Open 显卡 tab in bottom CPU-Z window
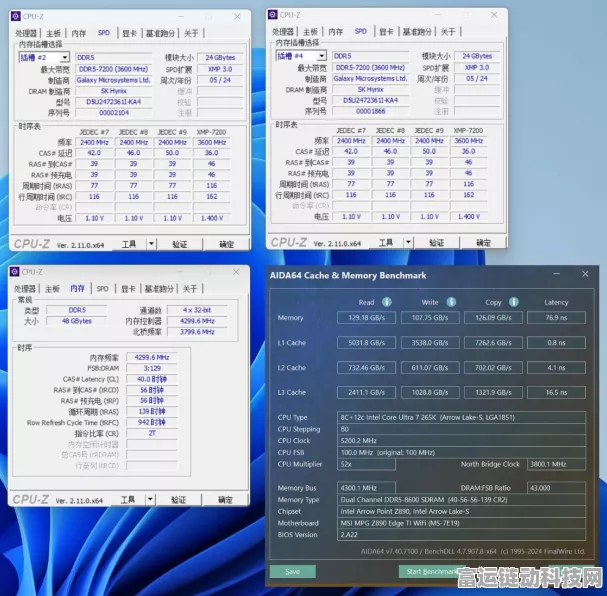The width and height of the screenshot is (607, 596). tap(128, 289)
